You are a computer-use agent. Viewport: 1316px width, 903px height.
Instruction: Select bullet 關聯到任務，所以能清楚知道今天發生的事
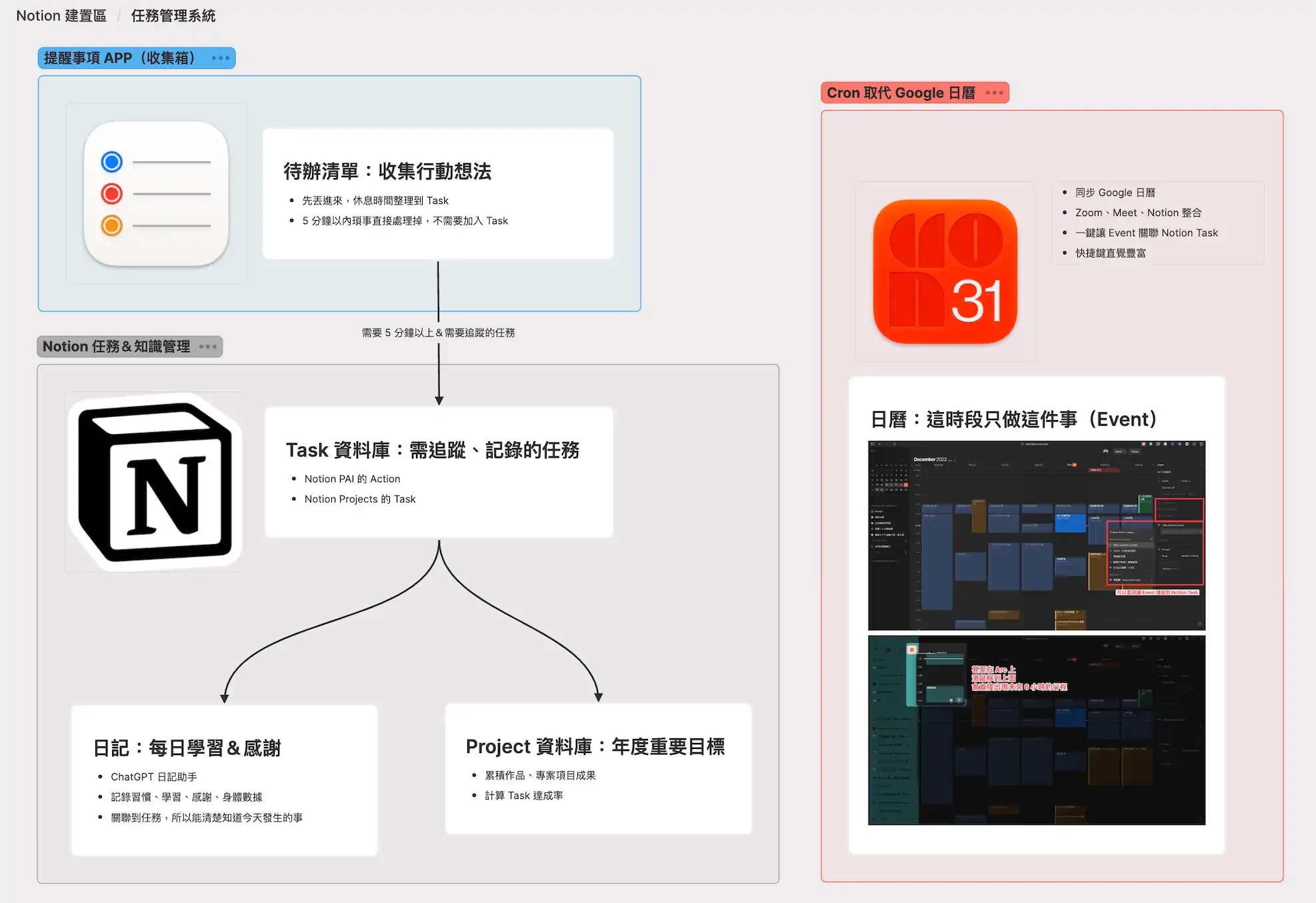tap(207, 818)
